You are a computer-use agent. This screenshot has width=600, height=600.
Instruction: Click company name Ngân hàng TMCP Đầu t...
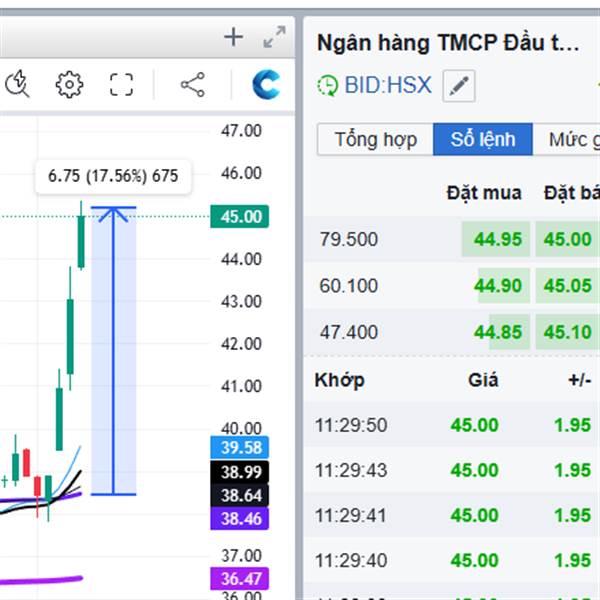(448, 43)
